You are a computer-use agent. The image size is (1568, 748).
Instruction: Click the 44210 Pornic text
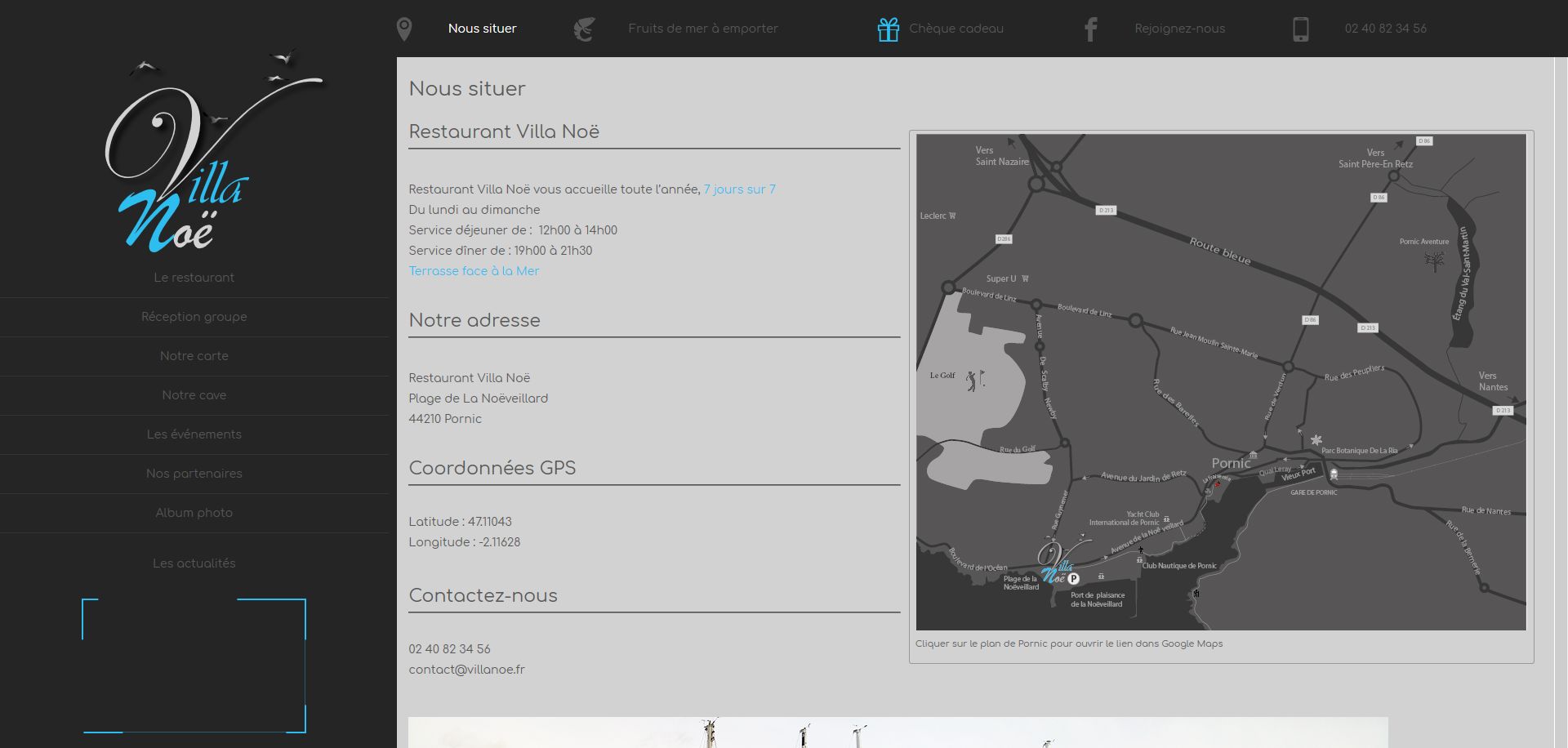tap(445, 419)
